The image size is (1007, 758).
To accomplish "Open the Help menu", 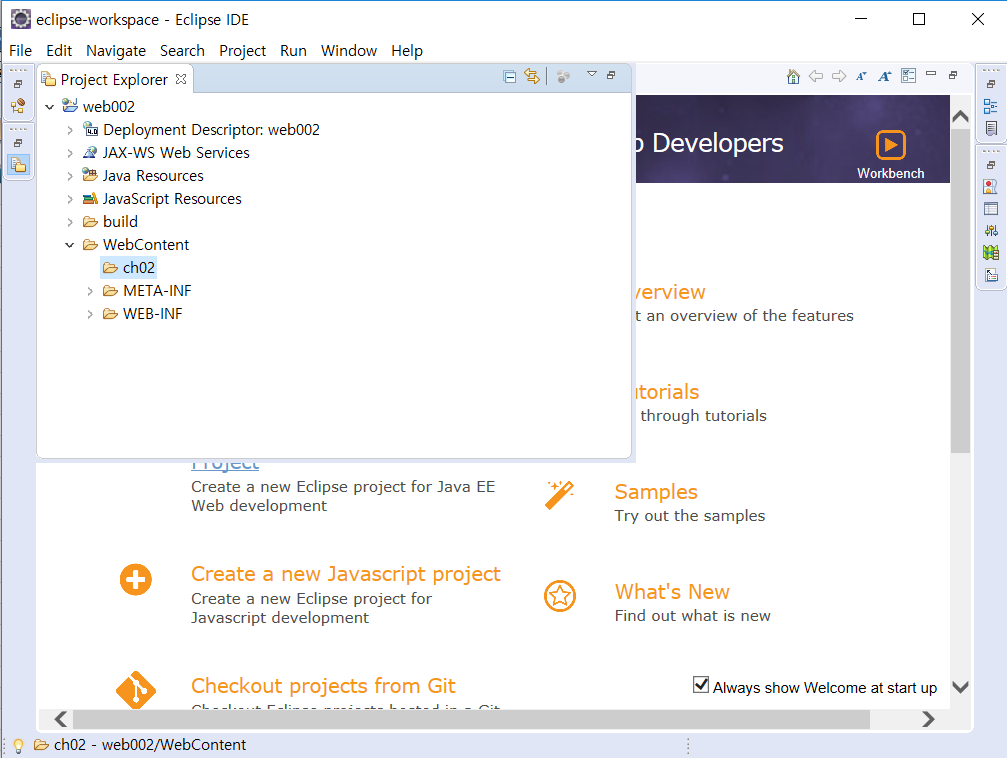I will tap(407, 51).
